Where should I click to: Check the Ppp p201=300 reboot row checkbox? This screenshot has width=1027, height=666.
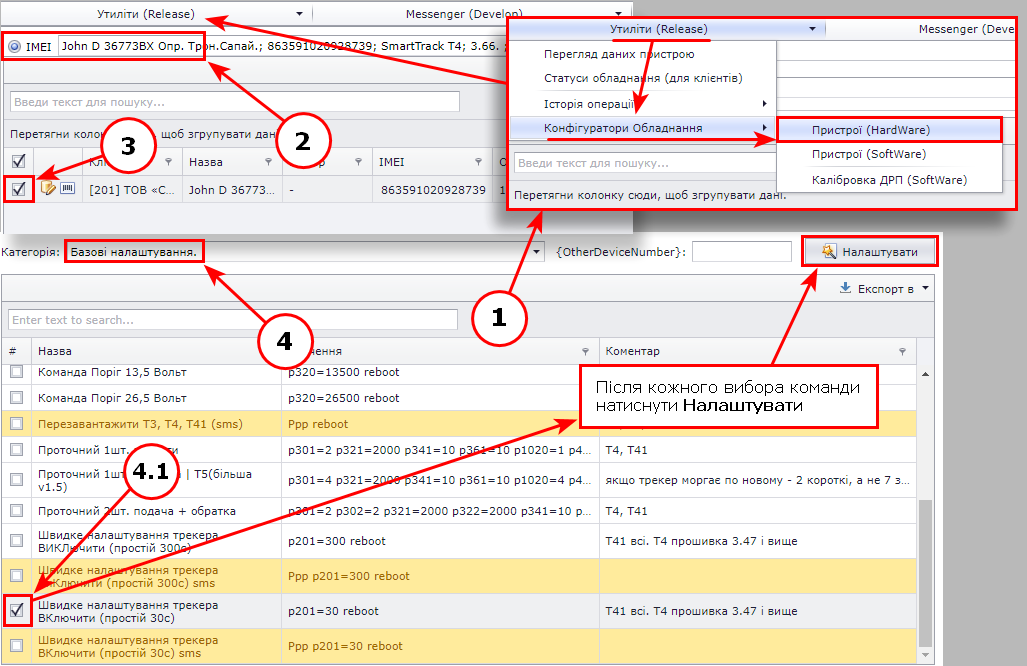16,576
